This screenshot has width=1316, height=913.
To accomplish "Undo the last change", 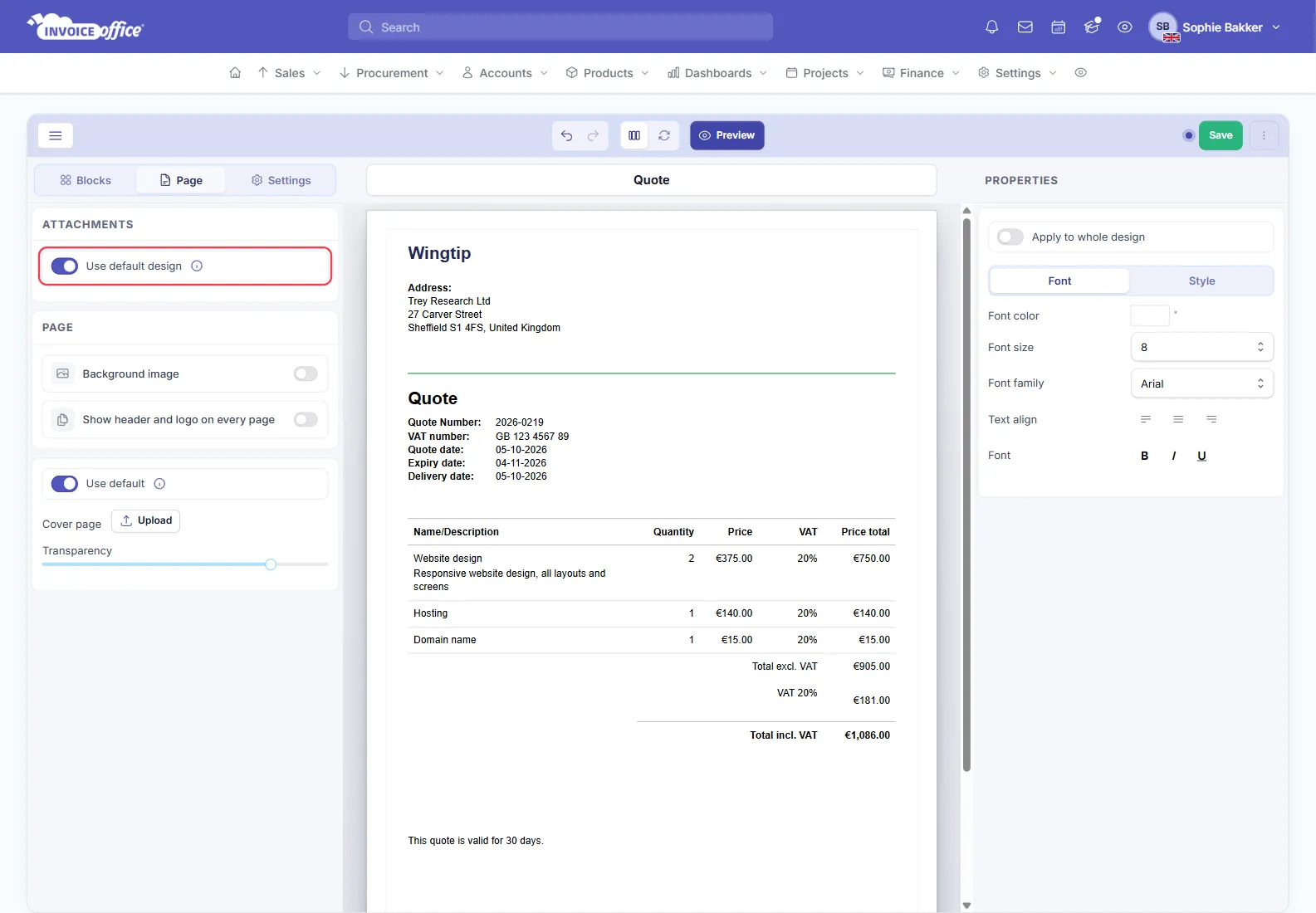I will pos(566,135).
